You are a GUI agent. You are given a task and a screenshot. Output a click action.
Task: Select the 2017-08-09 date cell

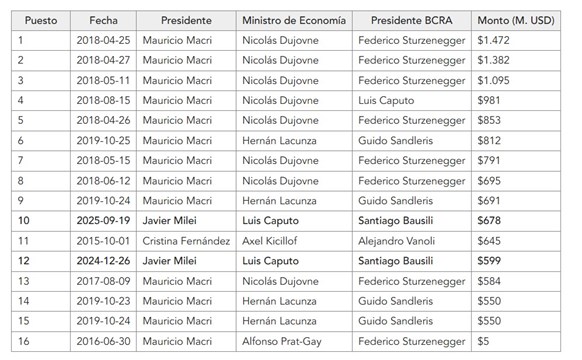pyautogui.click(x=104, y=281)
